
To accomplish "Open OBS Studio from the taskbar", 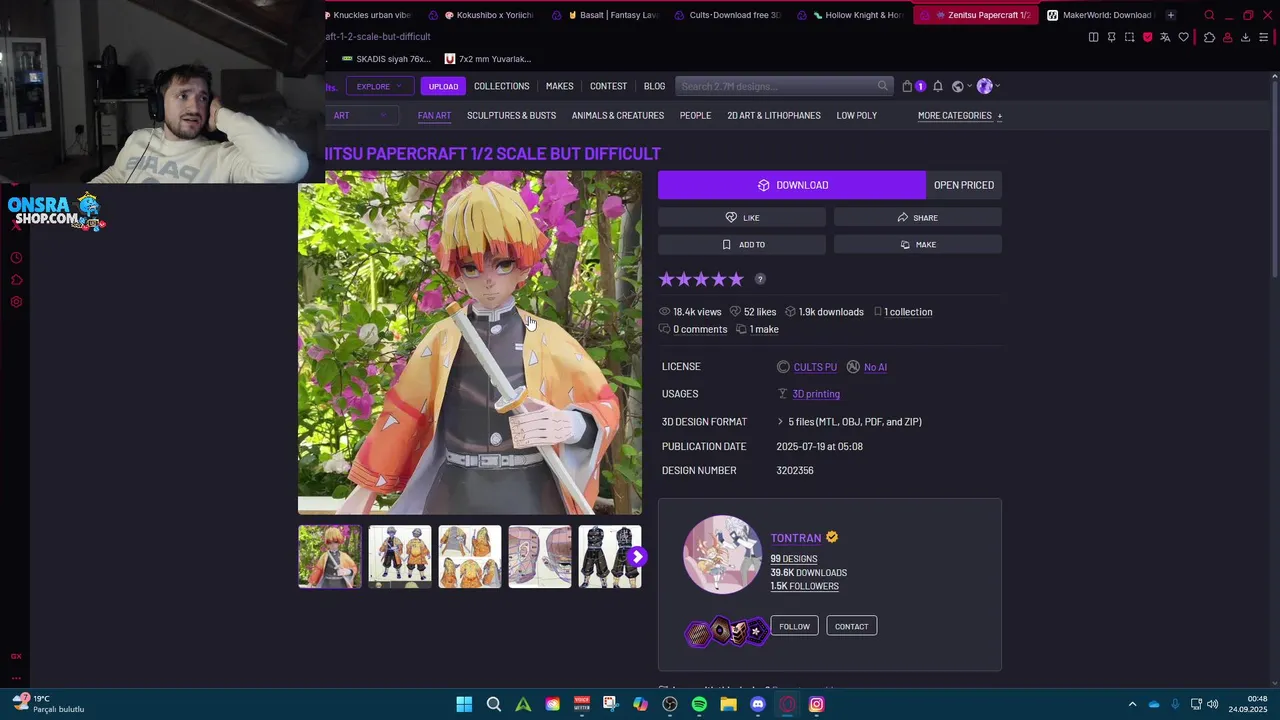I will pyautogui.click(x=670, y=704).
